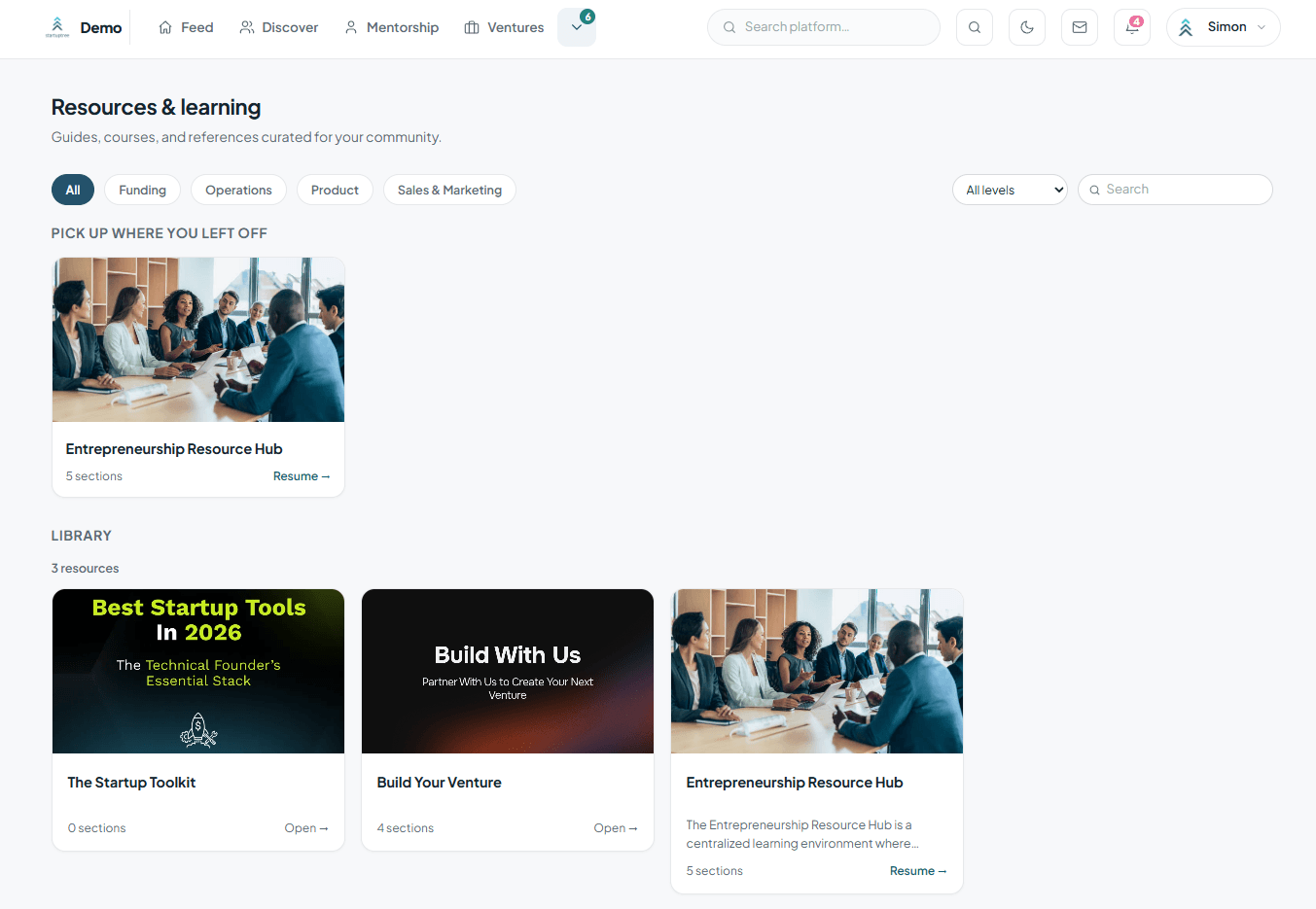Filter resources by Sales & Marketing
1316x909 pixels.
click(449, 190)
